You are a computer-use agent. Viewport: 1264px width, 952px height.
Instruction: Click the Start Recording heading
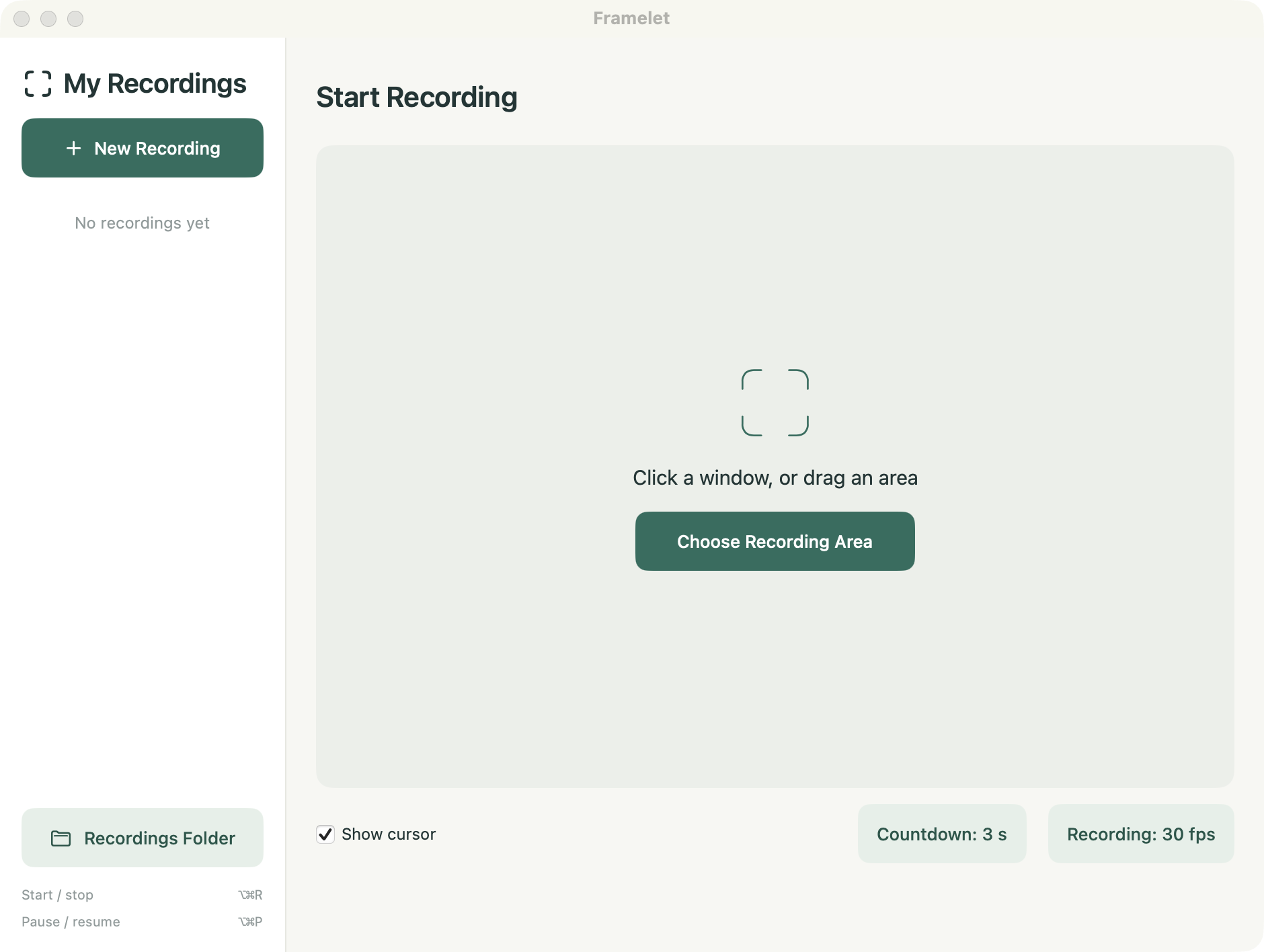coord(417,97)
